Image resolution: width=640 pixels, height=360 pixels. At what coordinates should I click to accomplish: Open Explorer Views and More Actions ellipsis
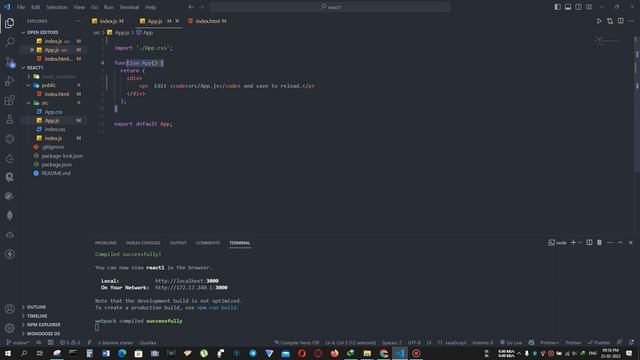78,21
